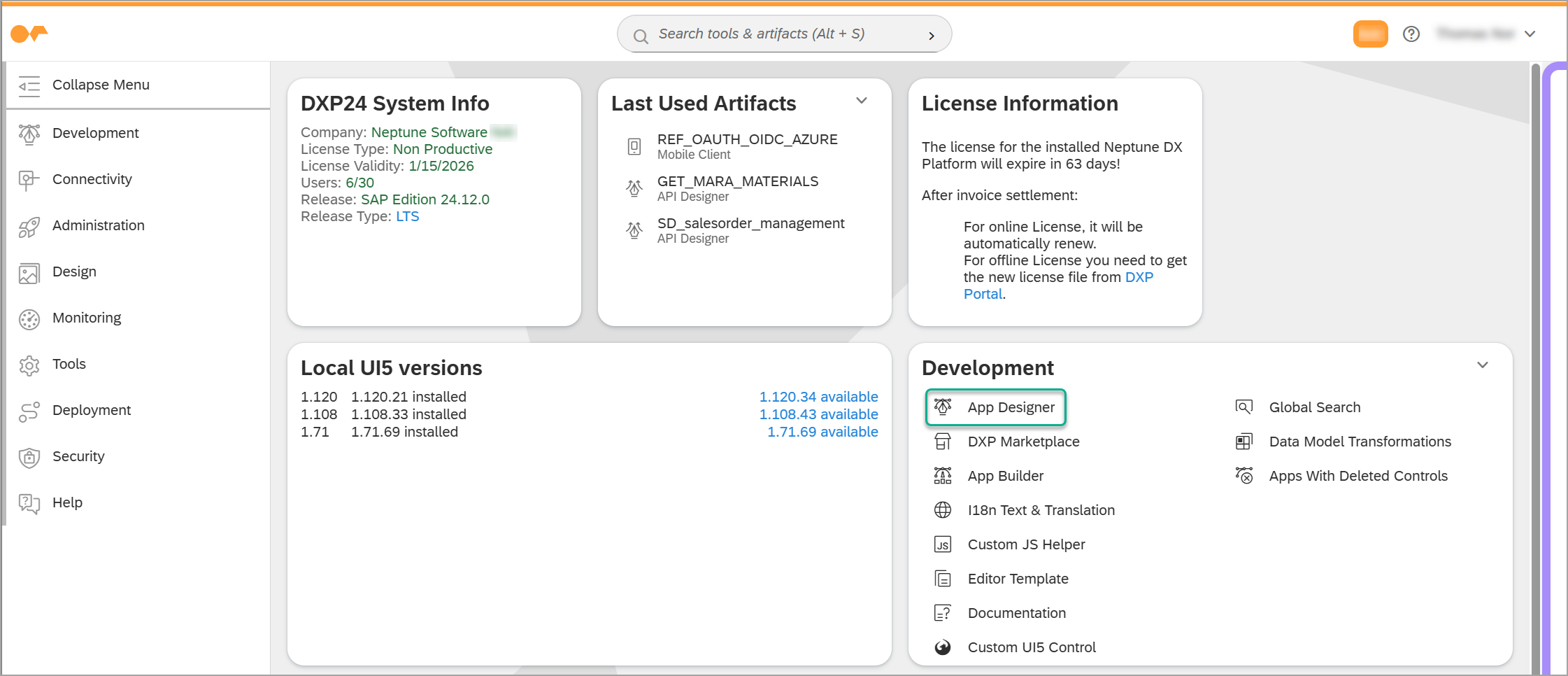Viewport: 1568px width, 676px height.
Task: Select Security in the sidebar
Action: click(78, 456)
